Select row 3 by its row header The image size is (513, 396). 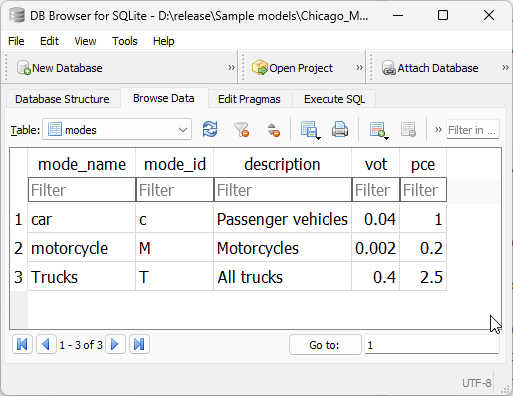point(19,277)
